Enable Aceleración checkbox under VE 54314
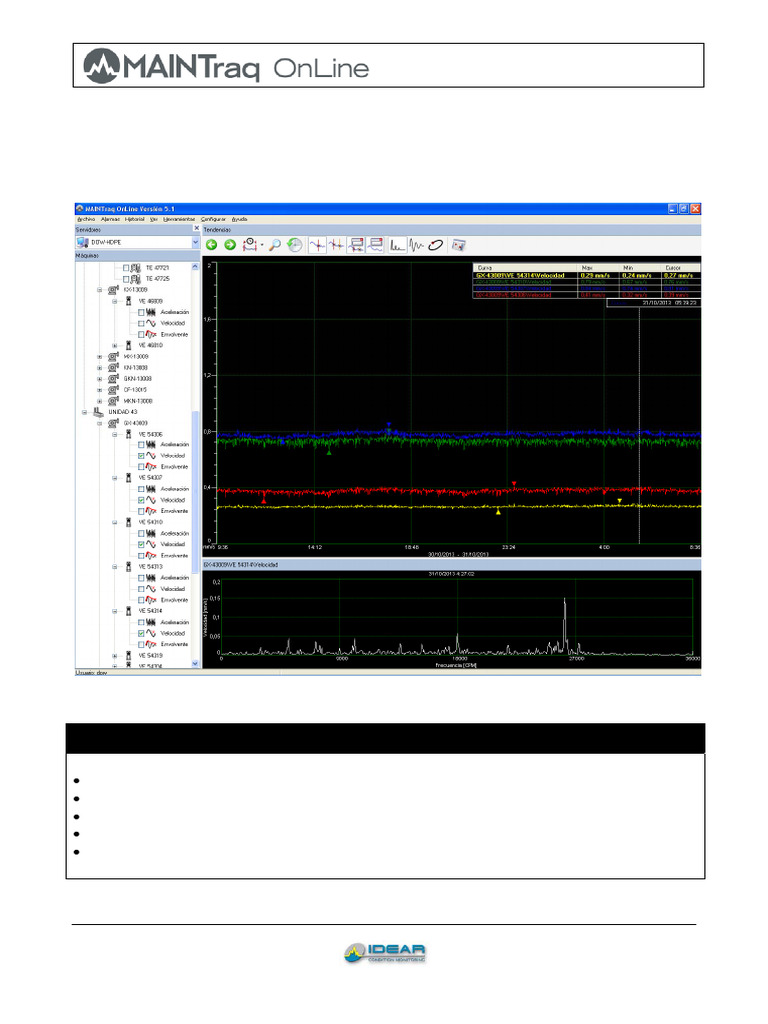The height and width of the screenshot is (1024, 768). coord(142,622)
